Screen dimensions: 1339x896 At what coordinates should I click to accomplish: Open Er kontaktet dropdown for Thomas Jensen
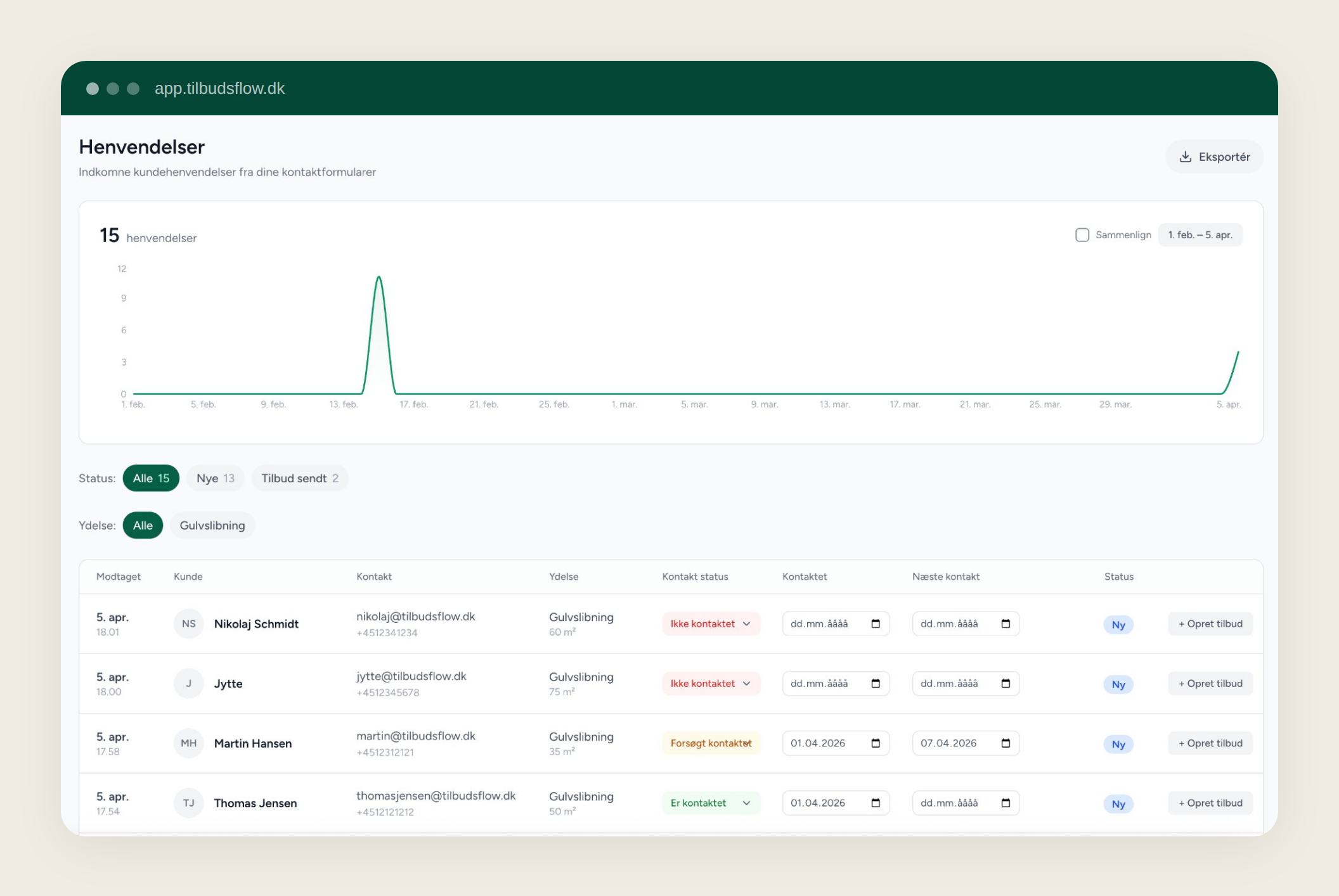711,803
